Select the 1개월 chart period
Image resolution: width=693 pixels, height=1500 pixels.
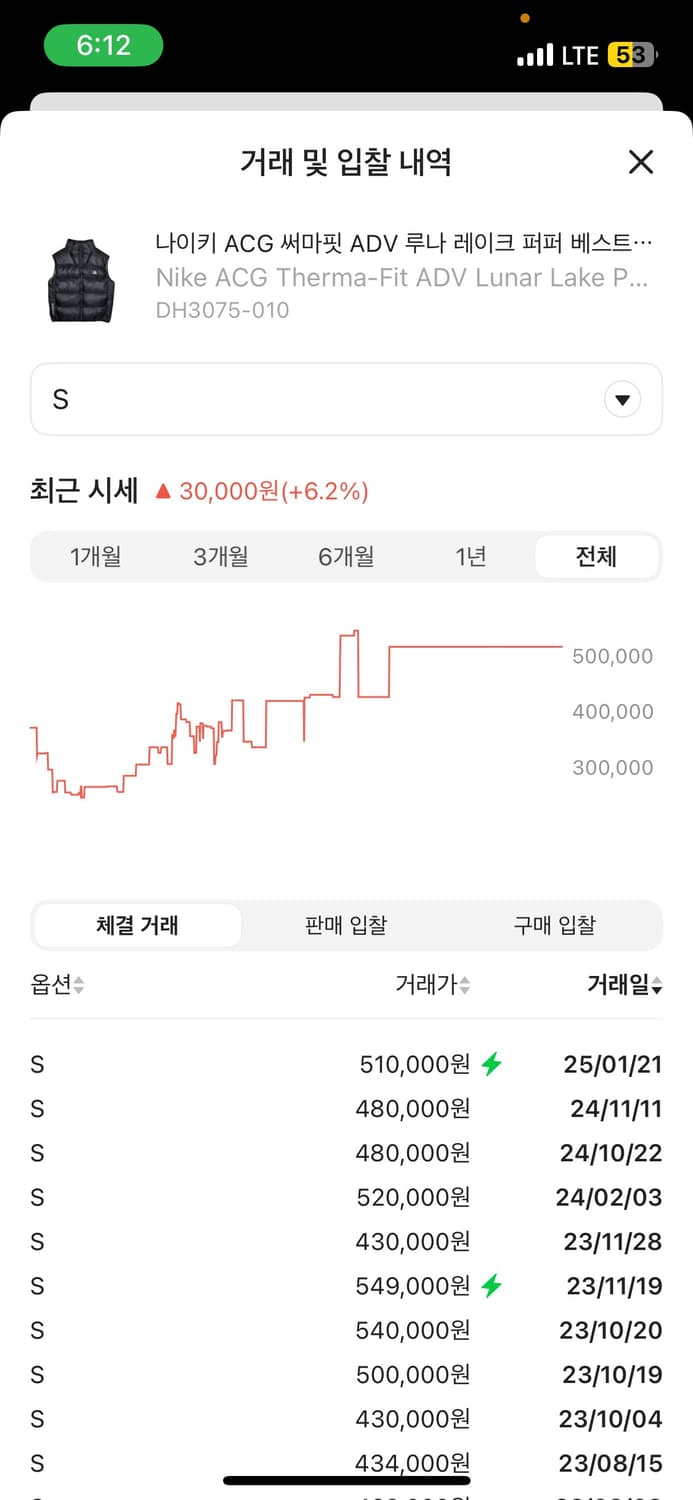[96, 557]
